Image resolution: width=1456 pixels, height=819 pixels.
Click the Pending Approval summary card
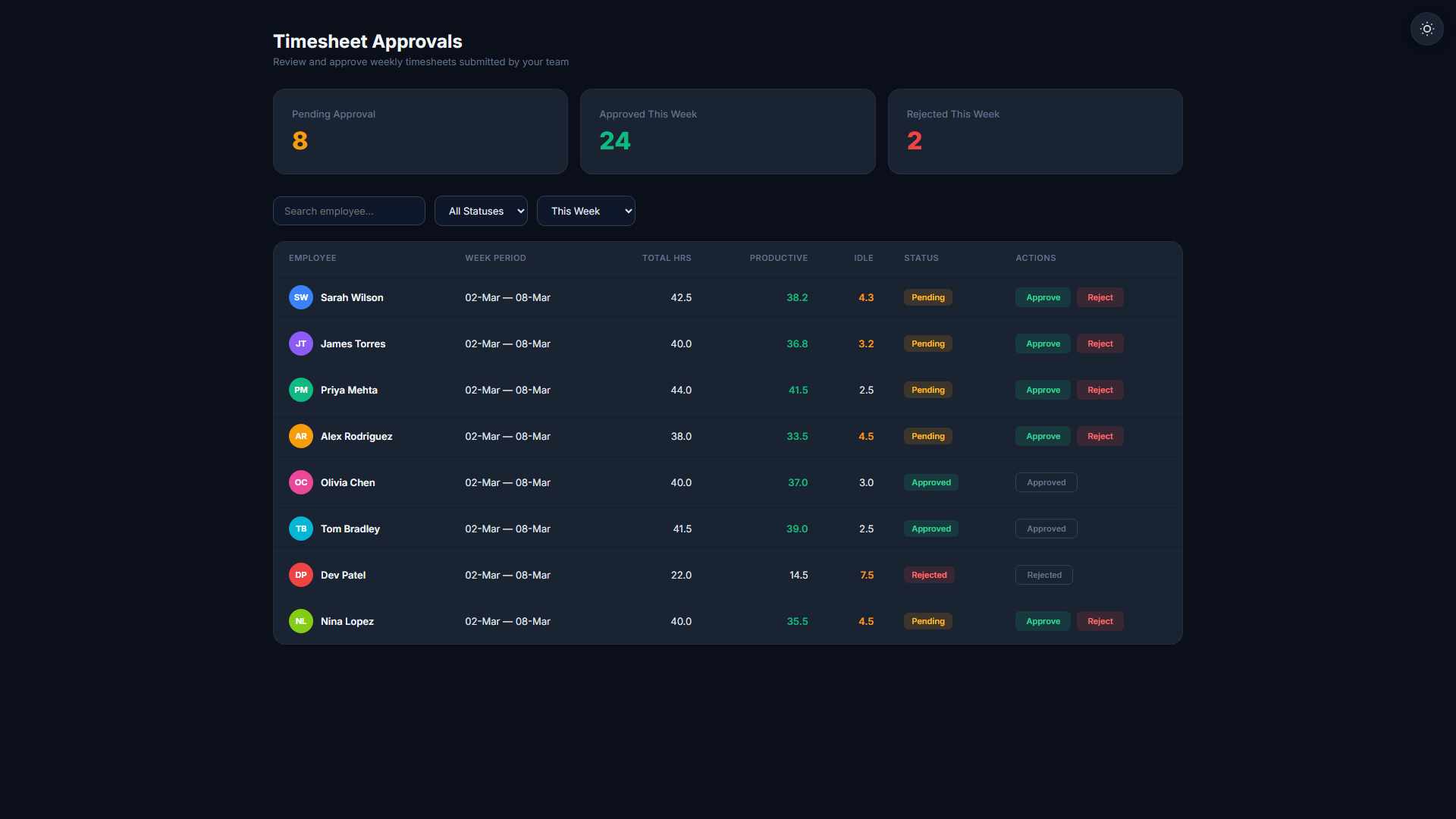(x=420, y=132)
